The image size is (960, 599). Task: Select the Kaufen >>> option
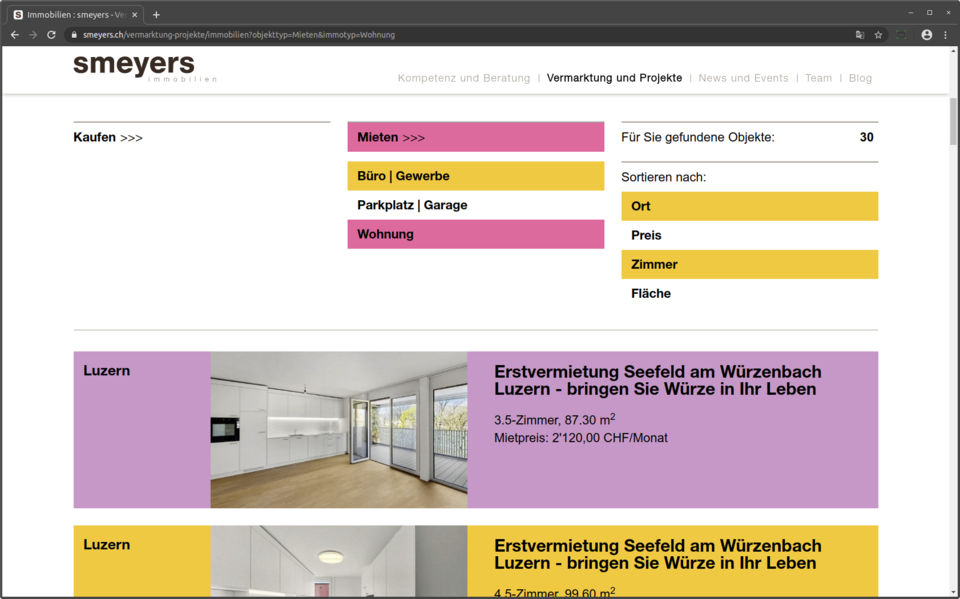coord(108,137)
